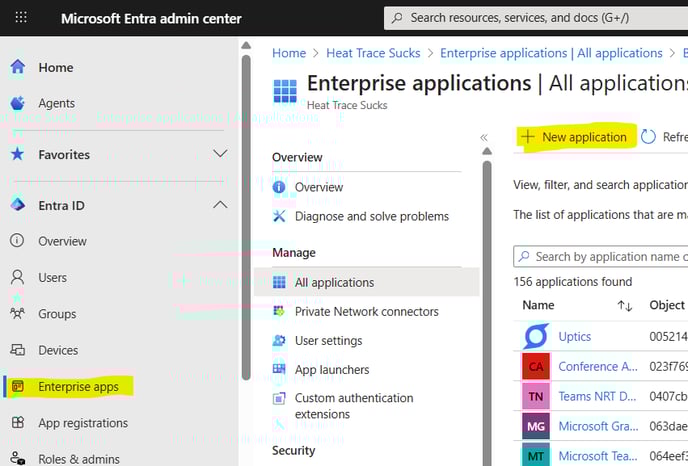The width and height of the screenshot is (688, 466).
Task: Open Enterprise apps in the sidebar
Action: (x=78, y=387)
